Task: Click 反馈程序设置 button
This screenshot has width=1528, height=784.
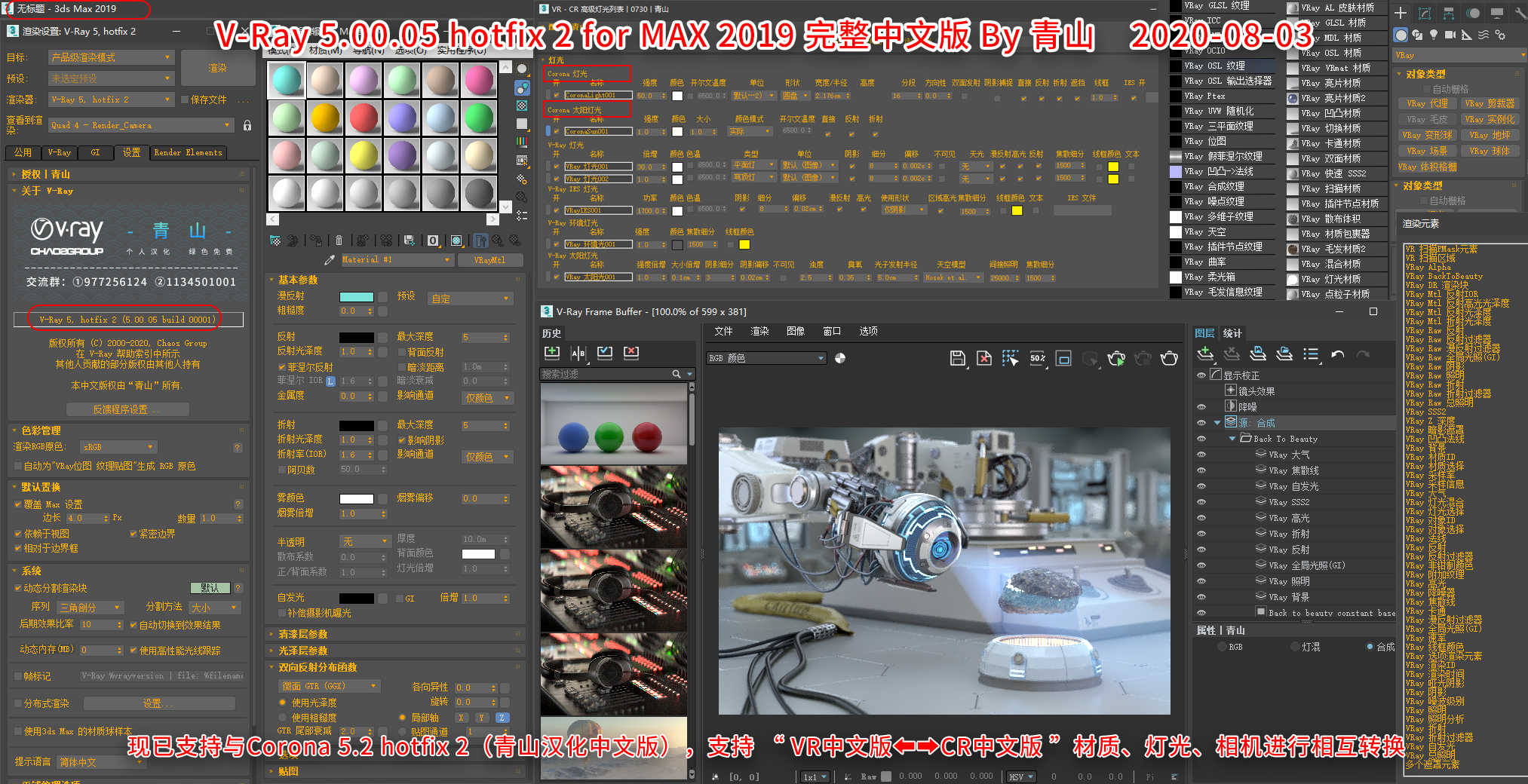Action: point(127,409)
